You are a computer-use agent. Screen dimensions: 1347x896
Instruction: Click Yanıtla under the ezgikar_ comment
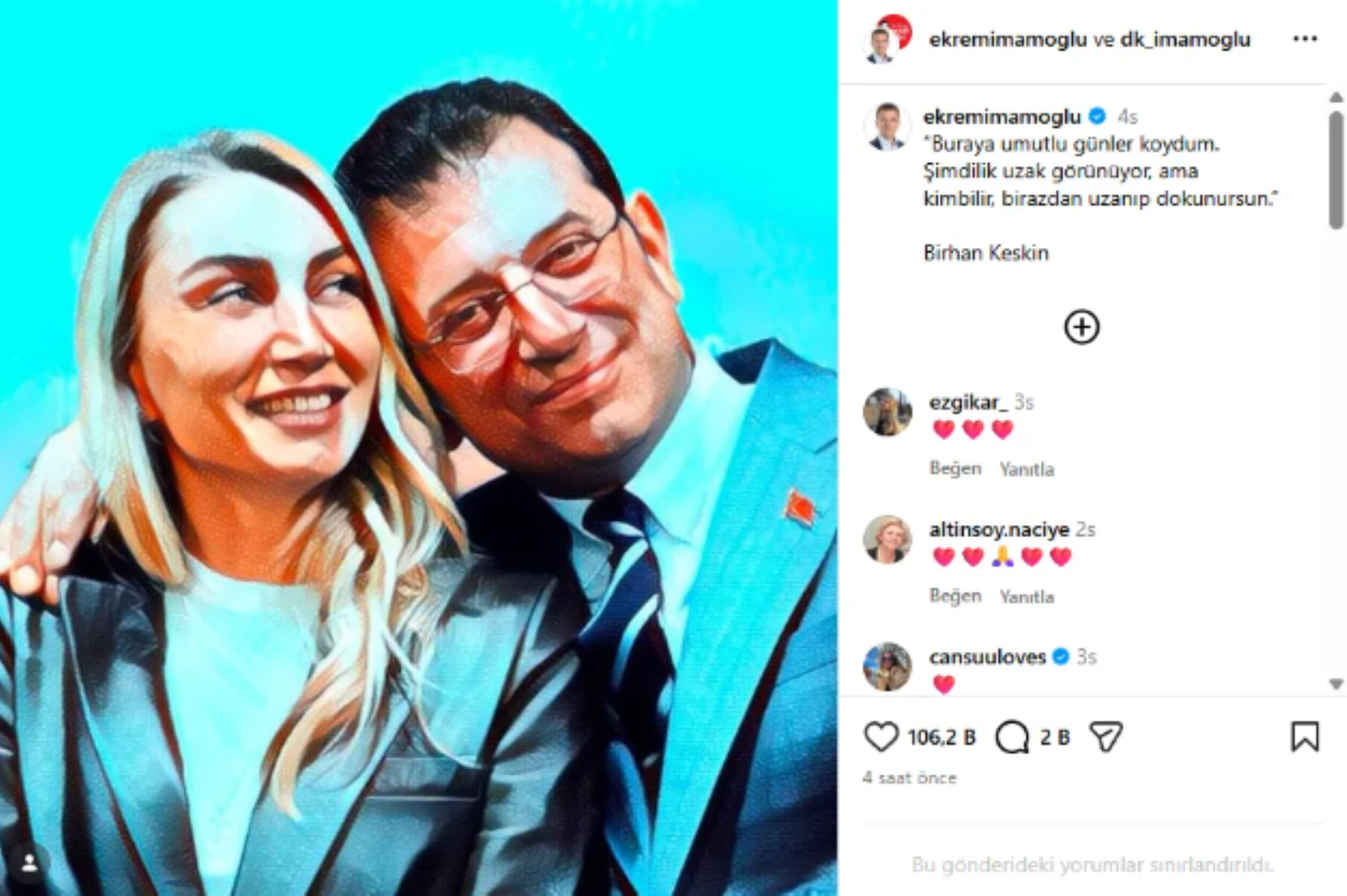pyautogui.click(x=1027, y=469)
